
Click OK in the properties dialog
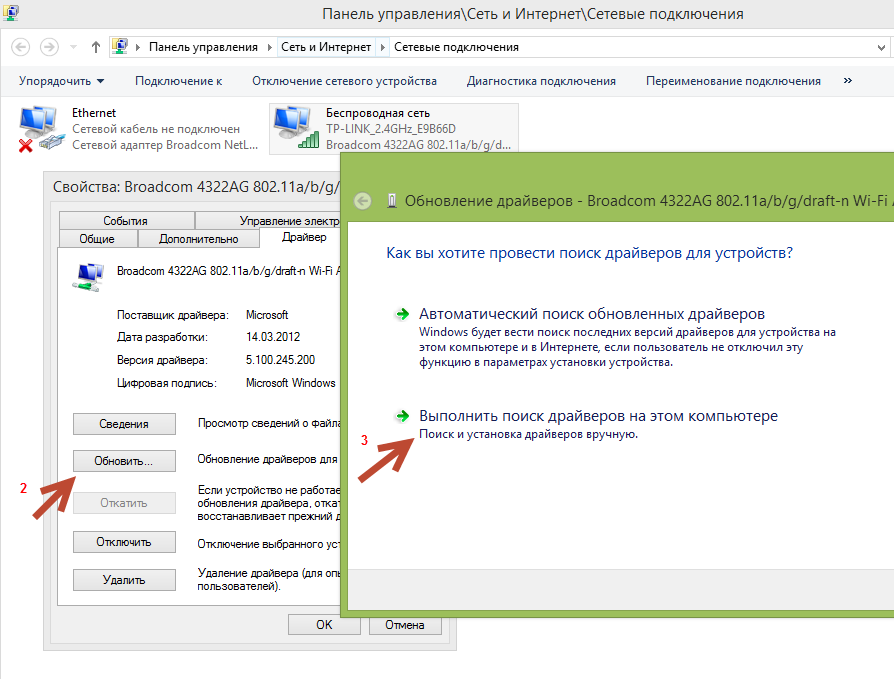click(x=324, y=625)
